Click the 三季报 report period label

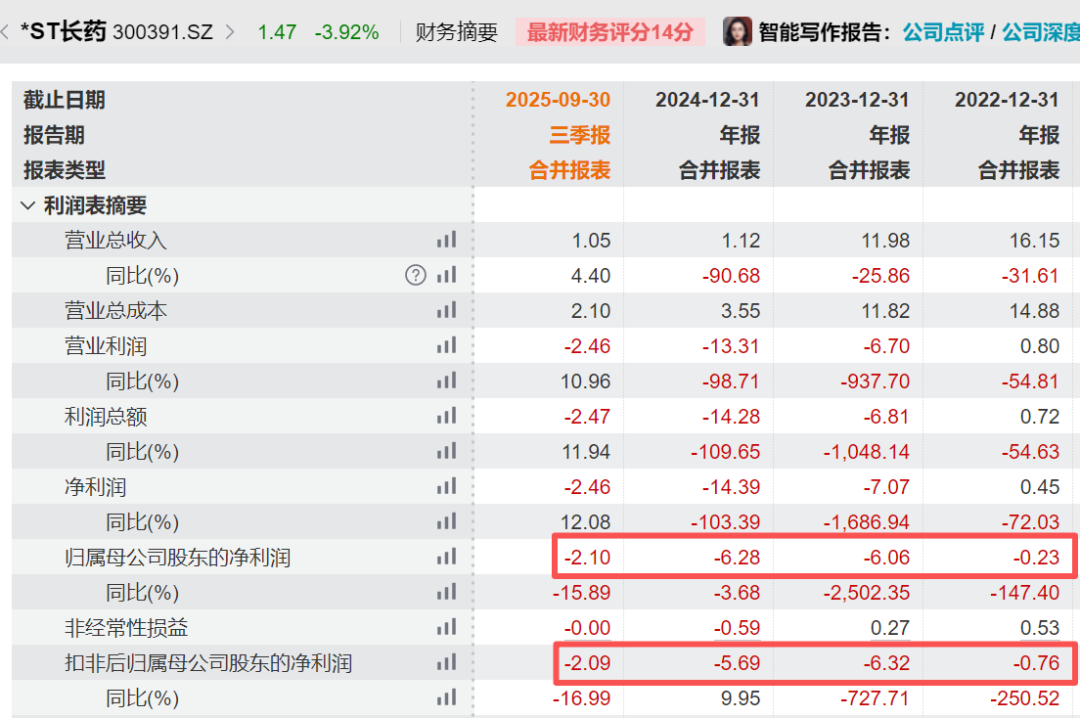coord(579,135)
